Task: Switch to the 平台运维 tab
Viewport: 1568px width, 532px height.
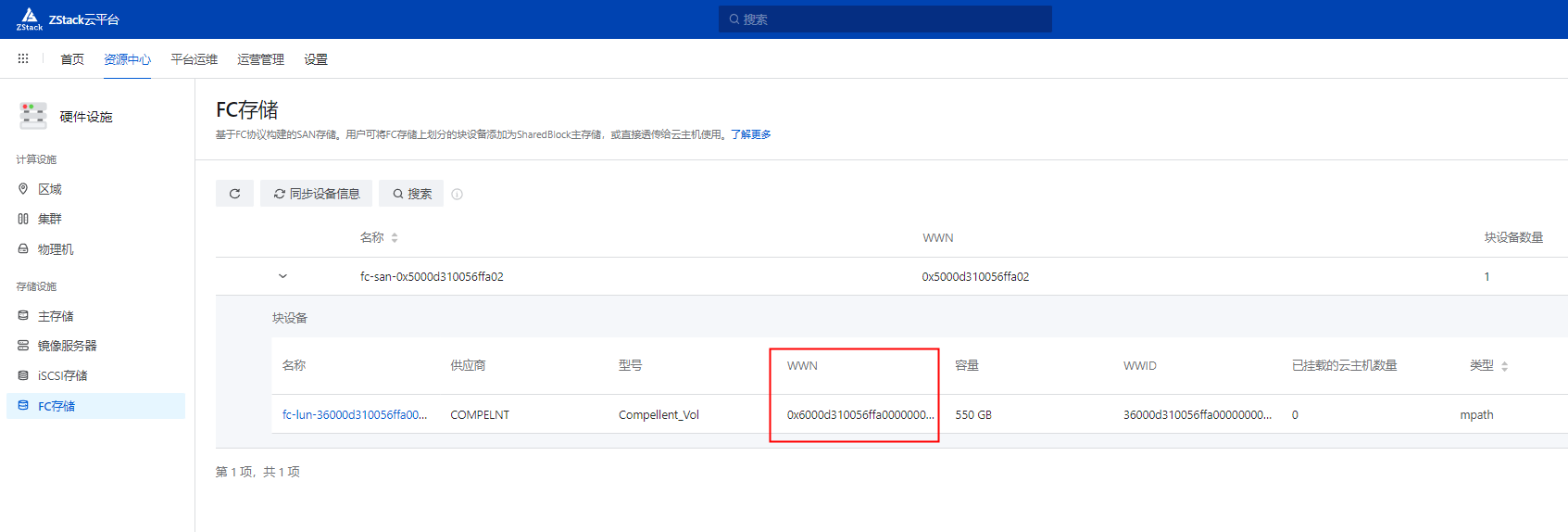Action: [194, 59]
